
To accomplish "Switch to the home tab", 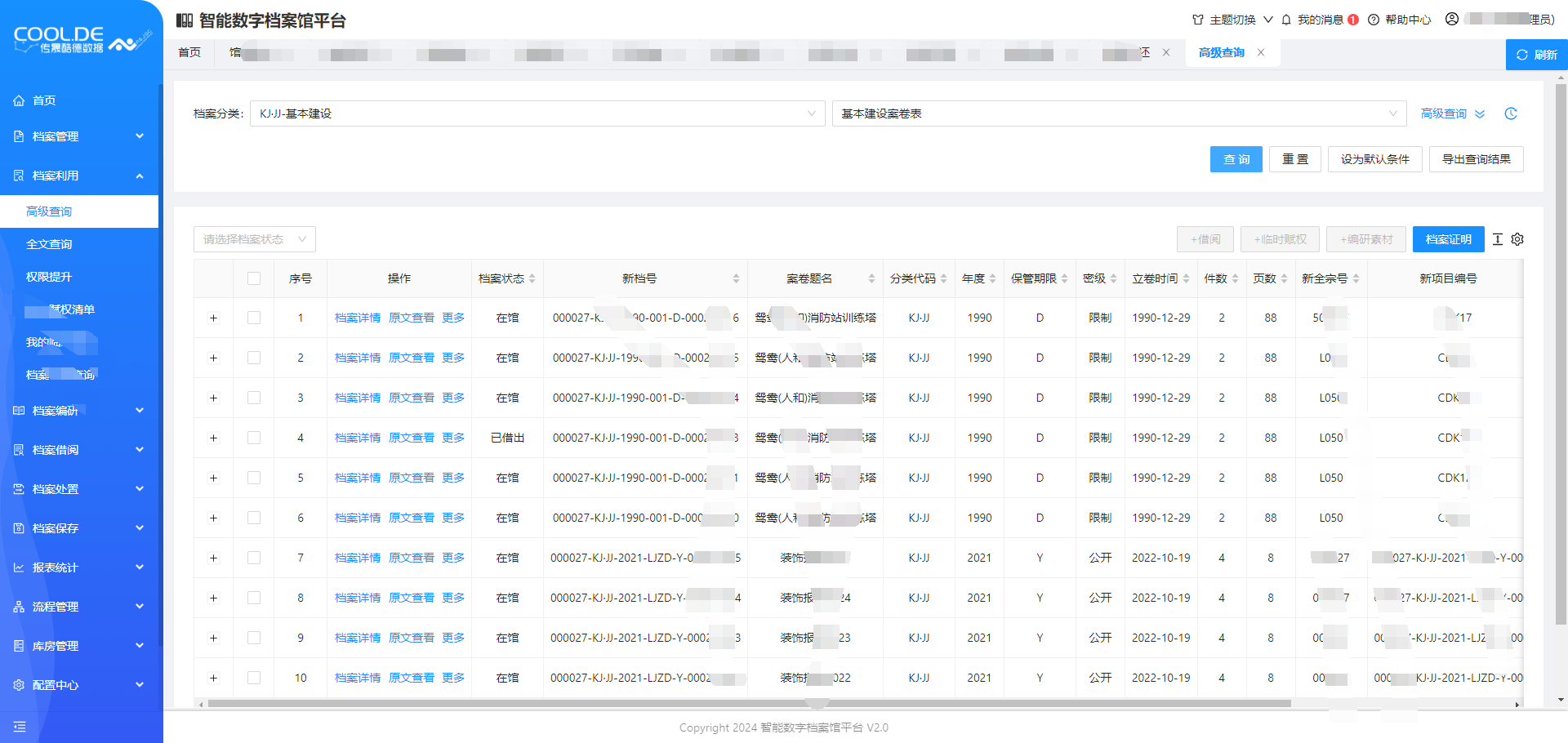I will (x=189, y=52).
